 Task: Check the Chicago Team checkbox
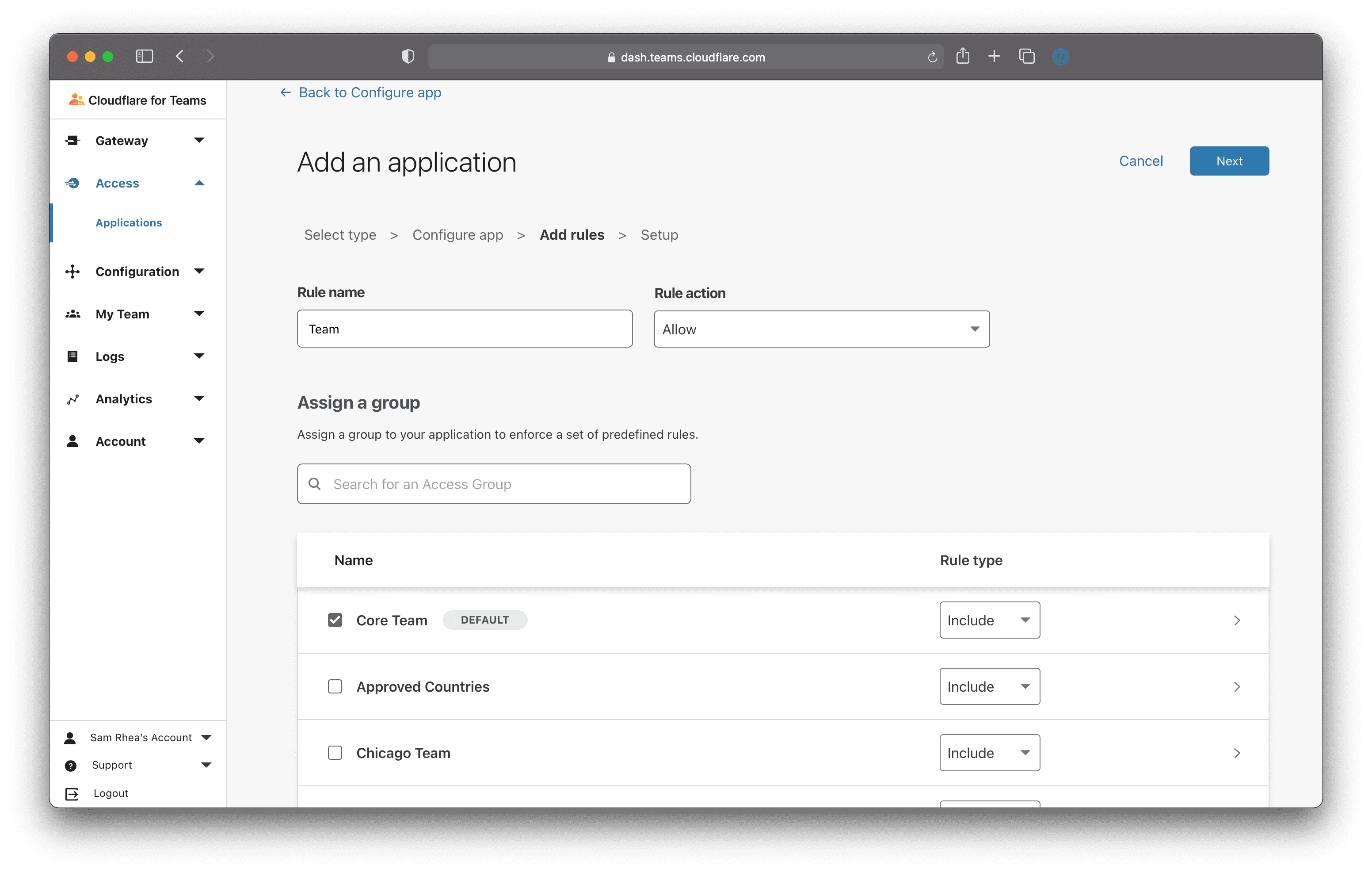tap(335, 753)
